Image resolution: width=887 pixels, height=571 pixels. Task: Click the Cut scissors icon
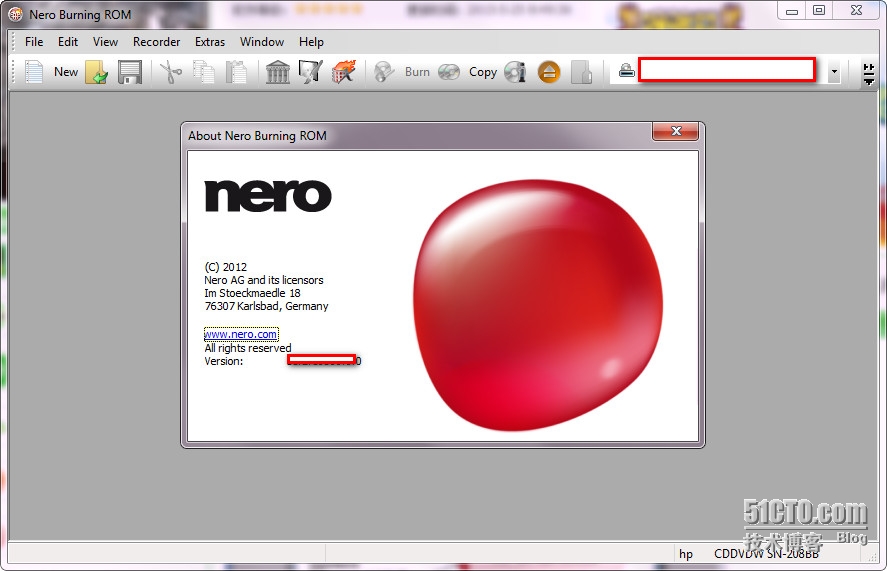(171, 72)
